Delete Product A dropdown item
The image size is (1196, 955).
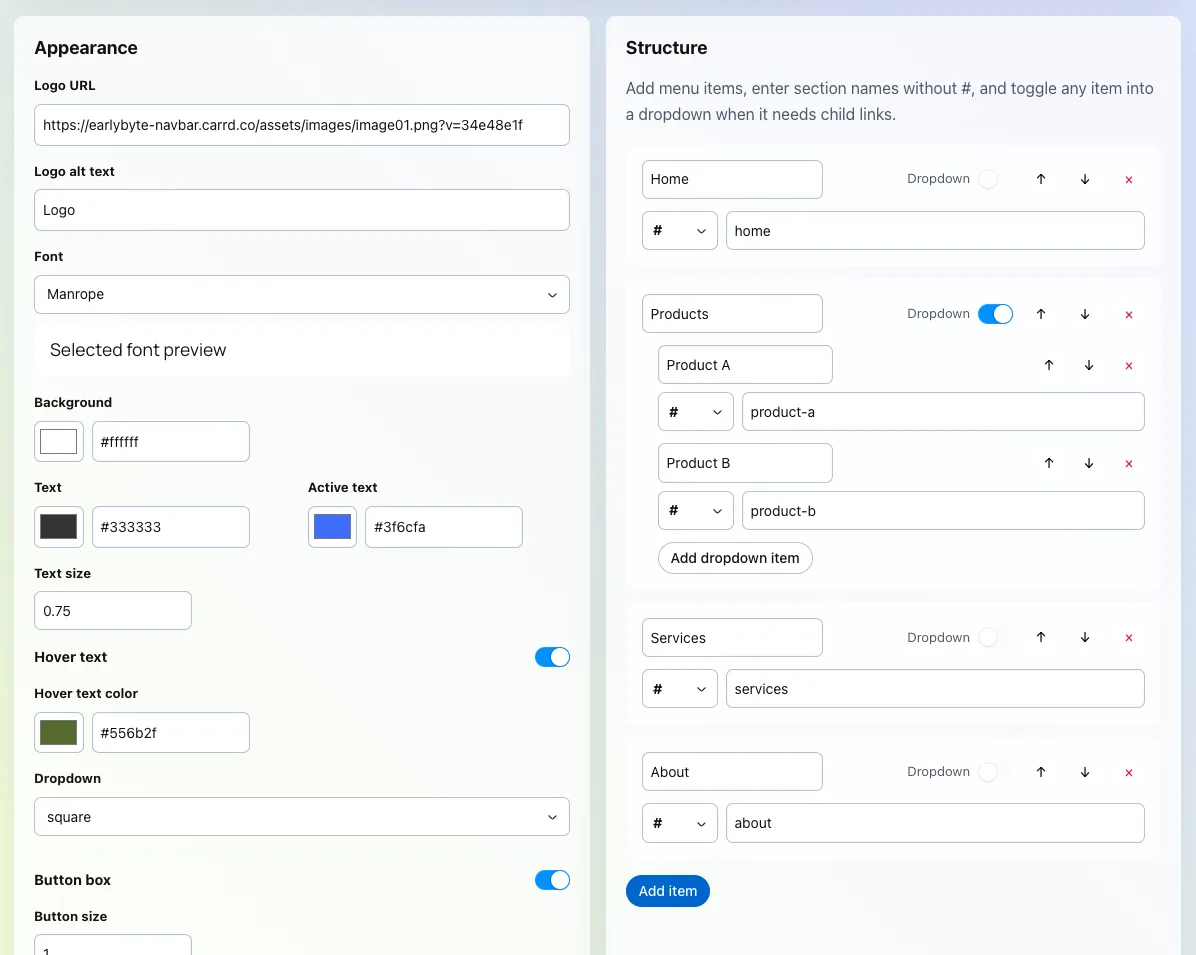point(1129,366)
